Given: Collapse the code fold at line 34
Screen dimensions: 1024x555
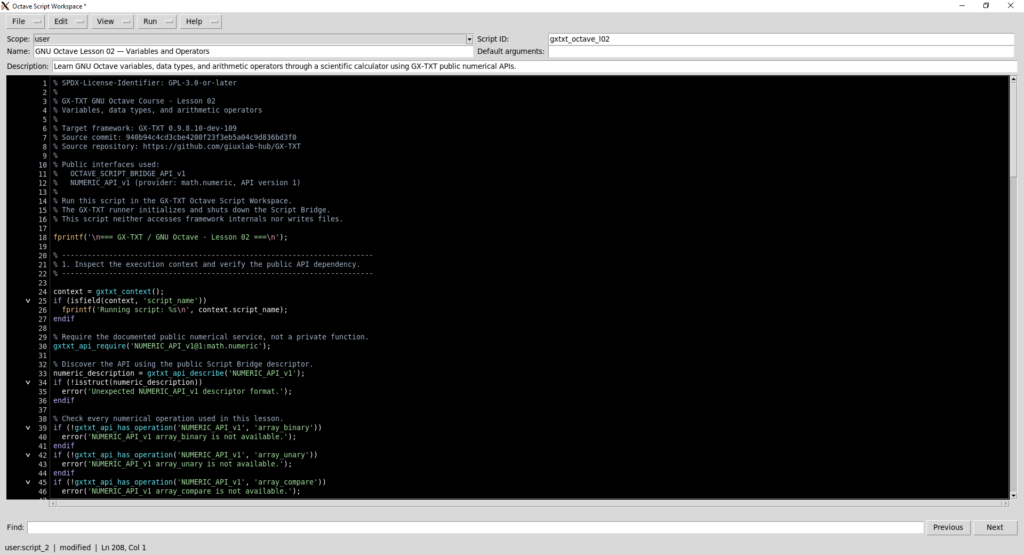Looking at the screenshot, I should pos(27,383).
